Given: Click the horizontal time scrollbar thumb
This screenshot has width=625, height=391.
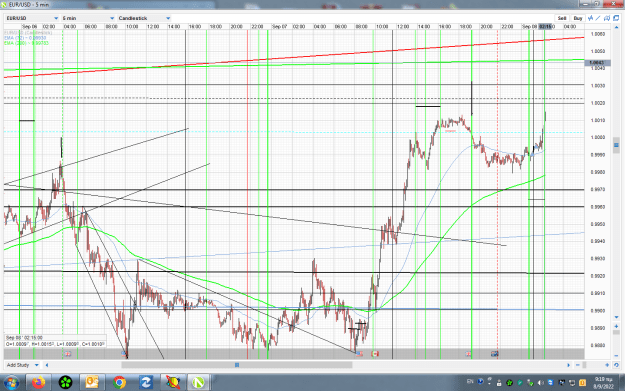Looking at the screenshot, I should pos(237,365).
